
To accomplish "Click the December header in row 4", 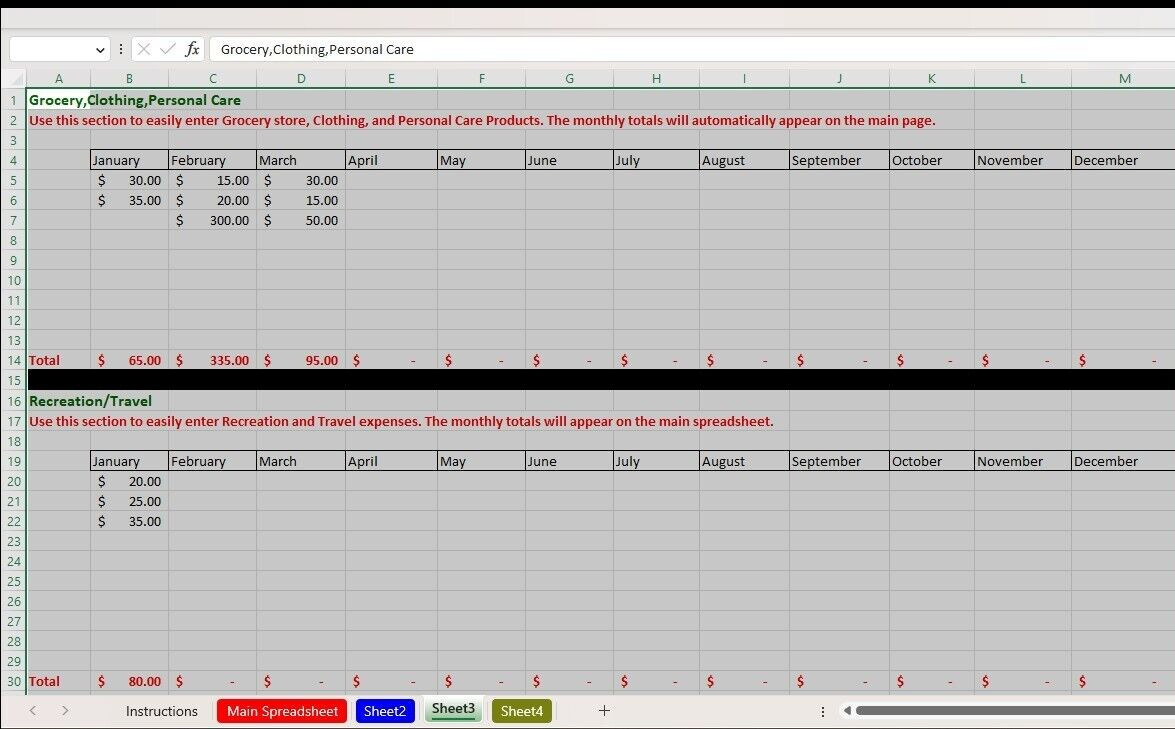I will [x=1123, y=160].
